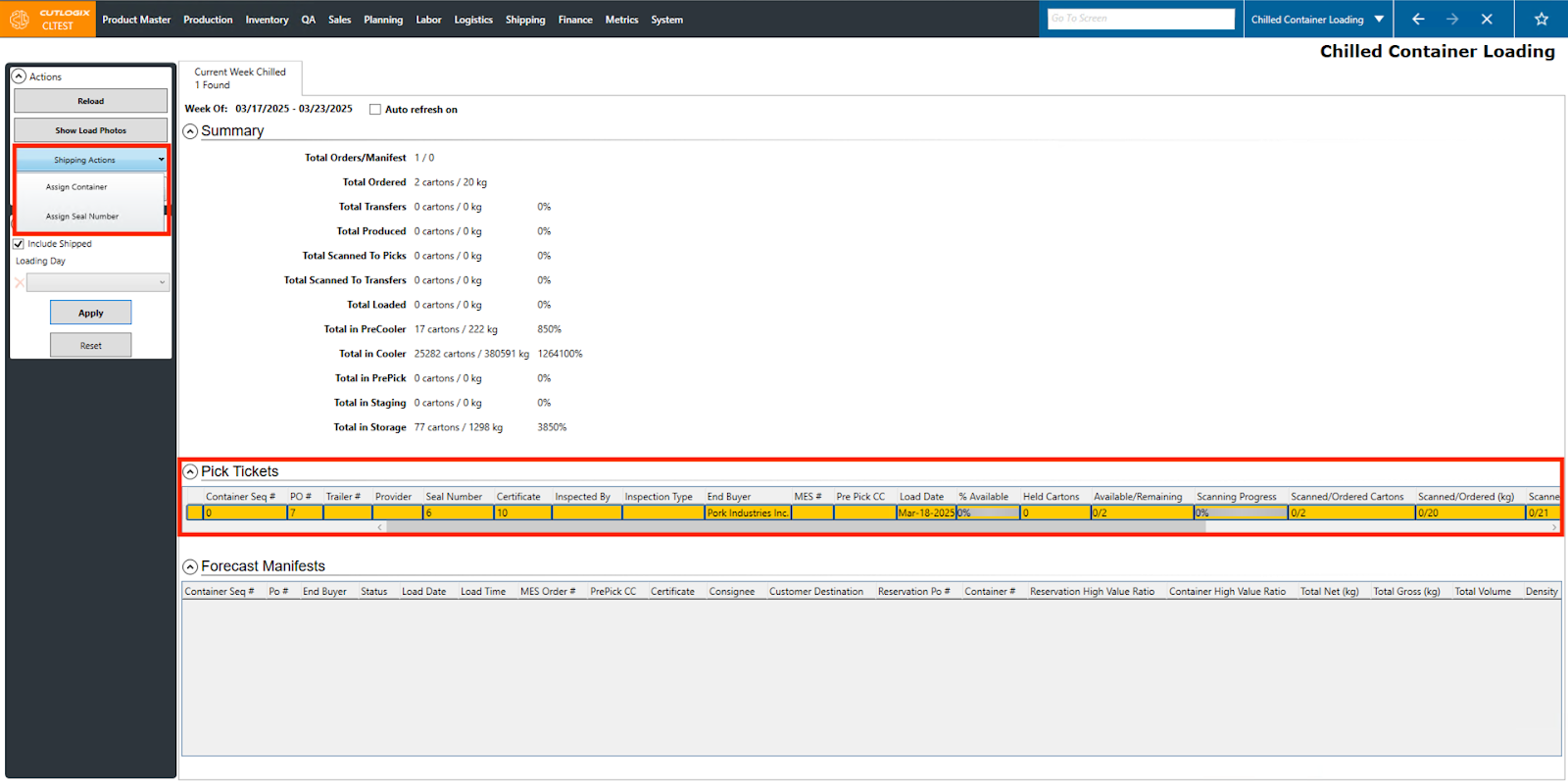Open the Loading Day dropdown
The image size is (1568, 782).
(98, 283)
